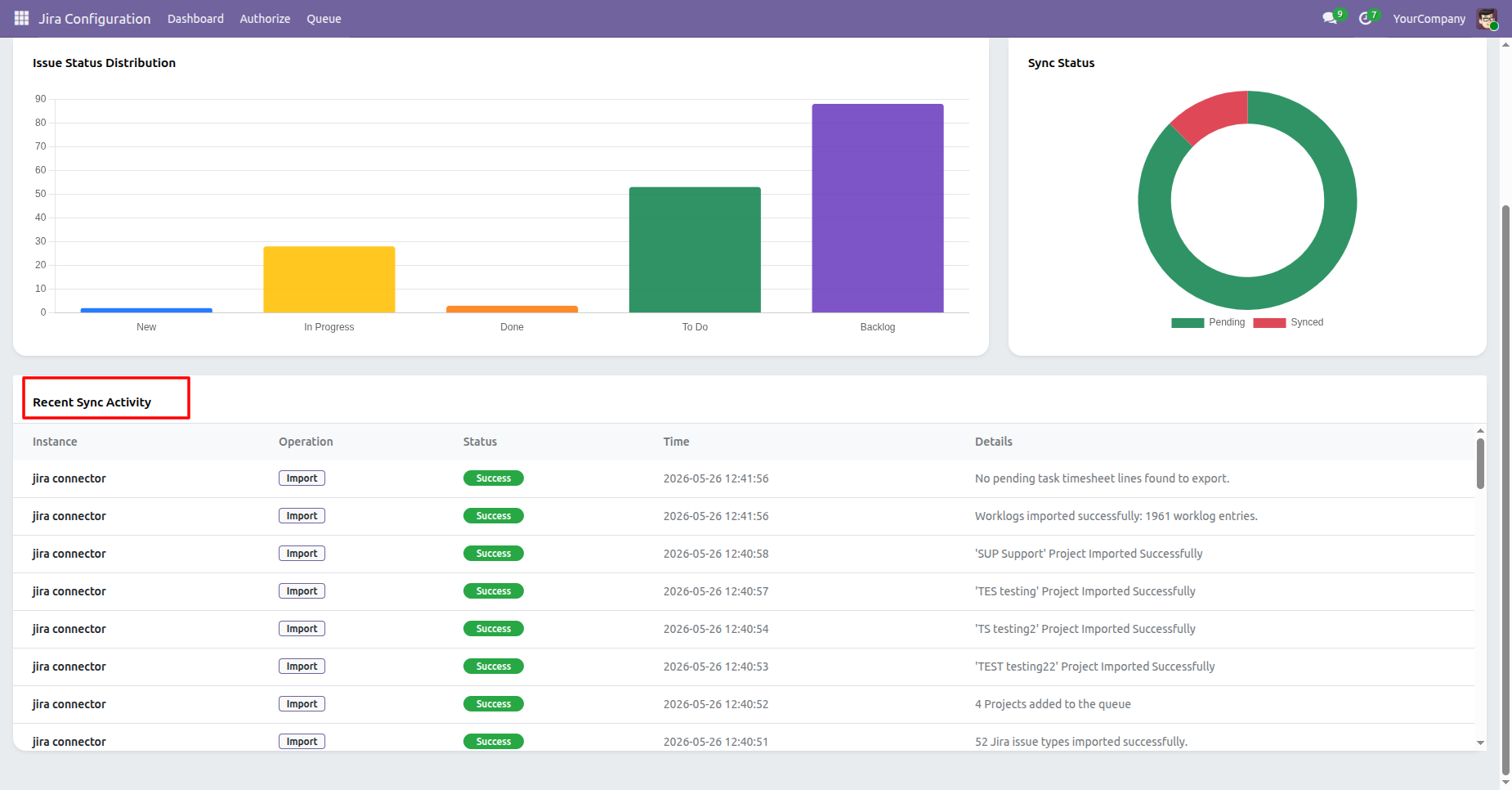Click Success badge for worklogs imported row

tap(494, 516)
